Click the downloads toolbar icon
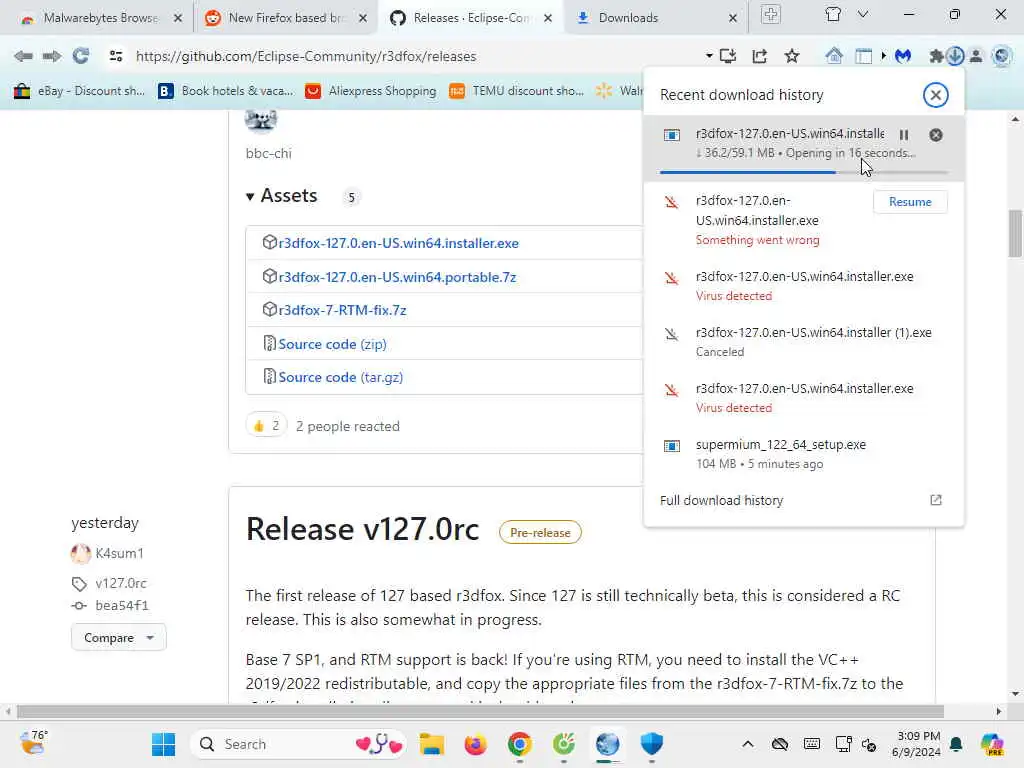Viewport: 1024px width, 768px height. [955, 56]
